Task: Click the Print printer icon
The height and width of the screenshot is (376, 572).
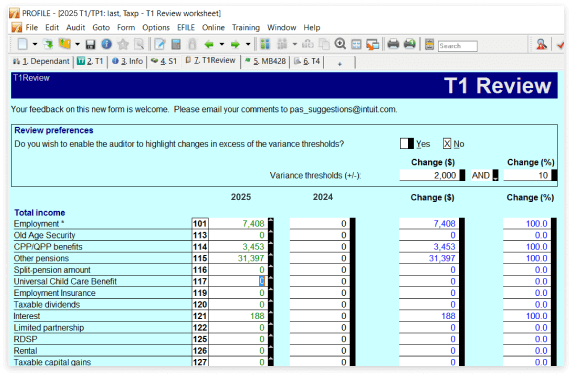Action: click(393, 44)
